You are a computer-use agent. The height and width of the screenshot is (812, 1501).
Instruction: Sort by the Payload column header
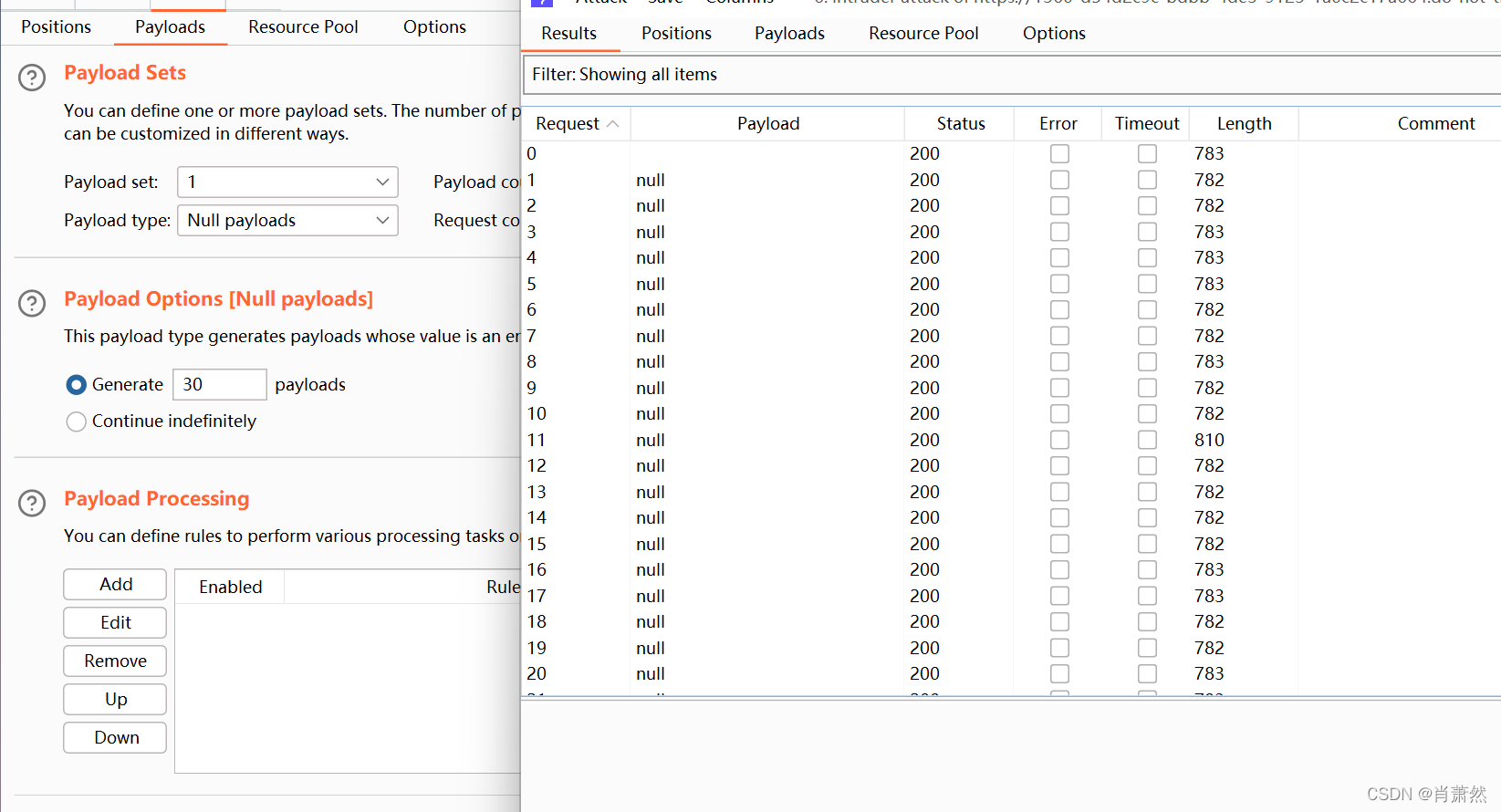(x=767, y=124)
